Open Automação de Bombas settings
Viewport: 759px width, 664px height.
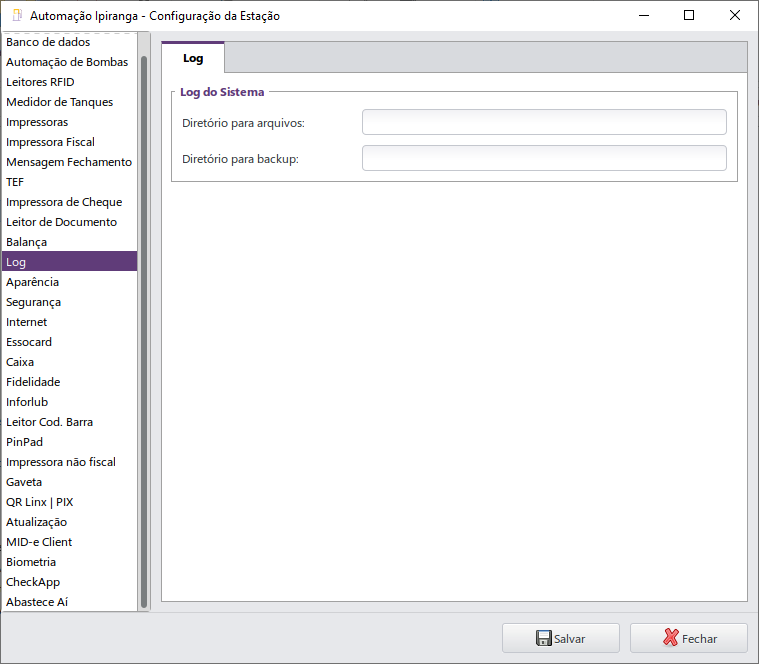70,62
